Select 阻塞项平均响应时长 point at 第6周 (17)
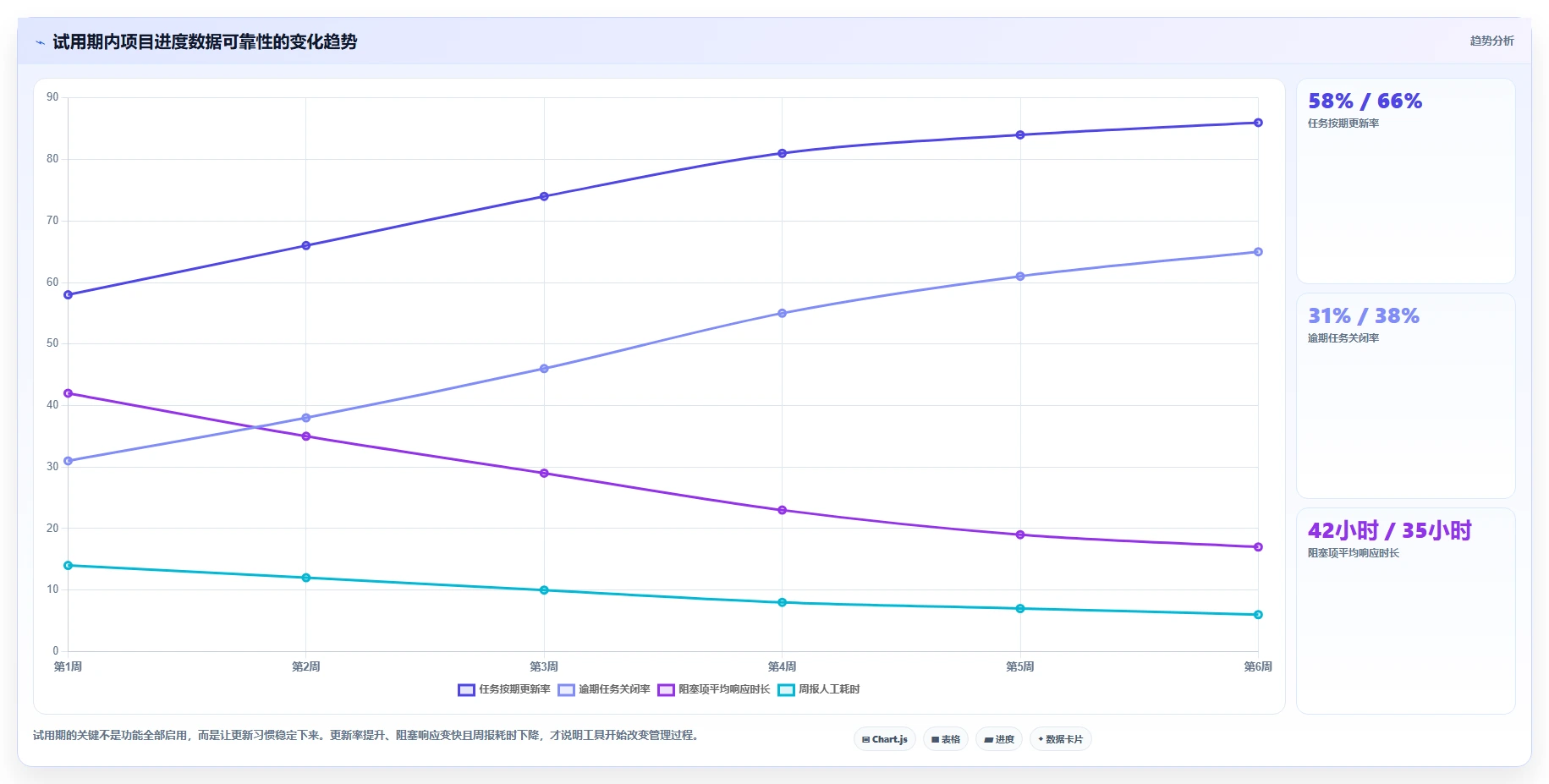The width and height of the screenshot is (1549, 784). tap(1258, 547)
